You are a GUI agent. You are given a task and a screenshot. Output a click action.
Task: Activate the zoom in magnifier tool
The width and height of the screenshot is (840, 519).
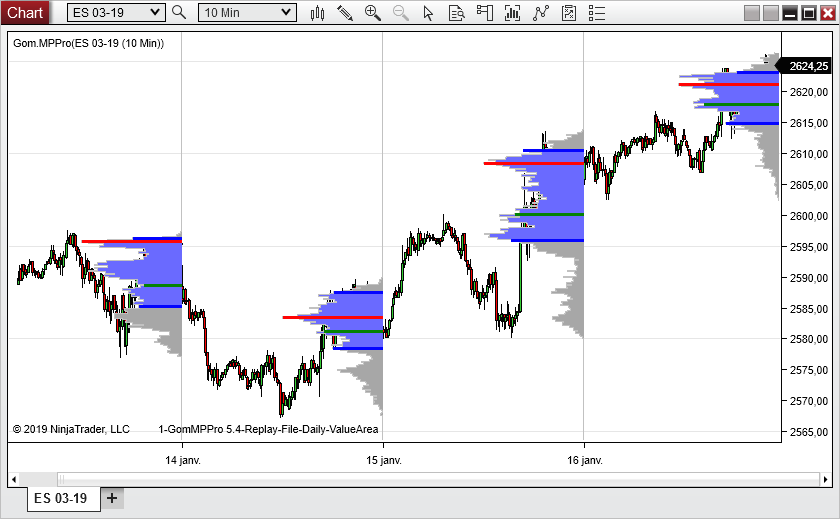point(372,13)
